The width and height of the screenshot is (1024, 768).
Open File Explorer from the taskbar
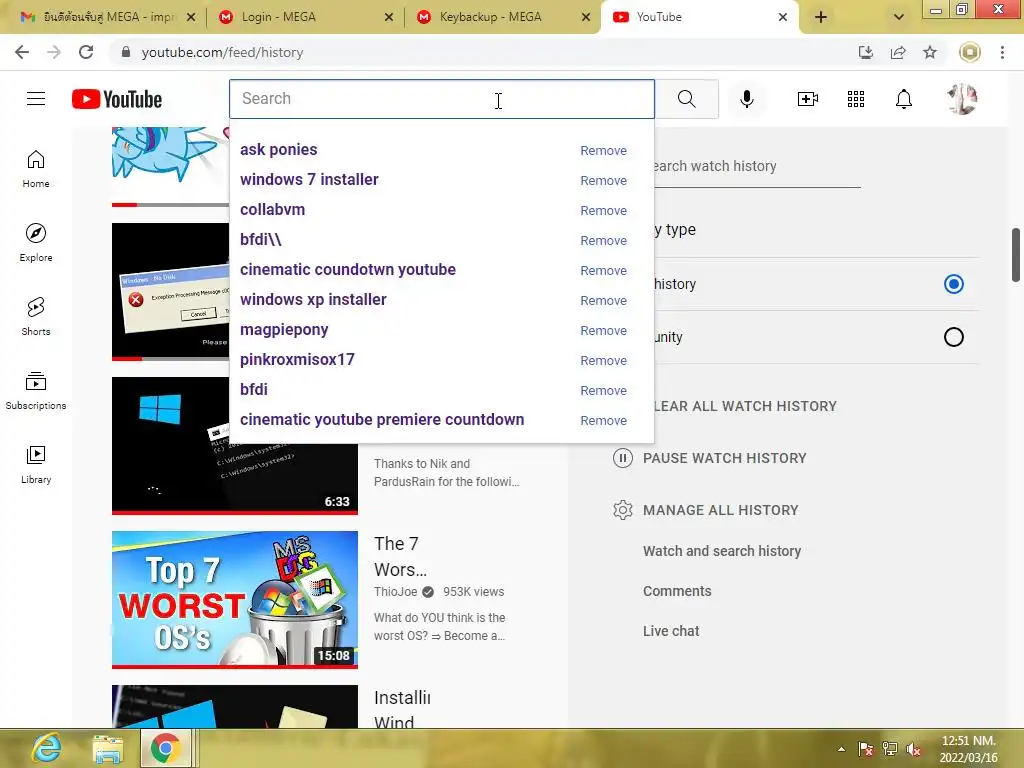pyautogui.click(x=108, y=749)
